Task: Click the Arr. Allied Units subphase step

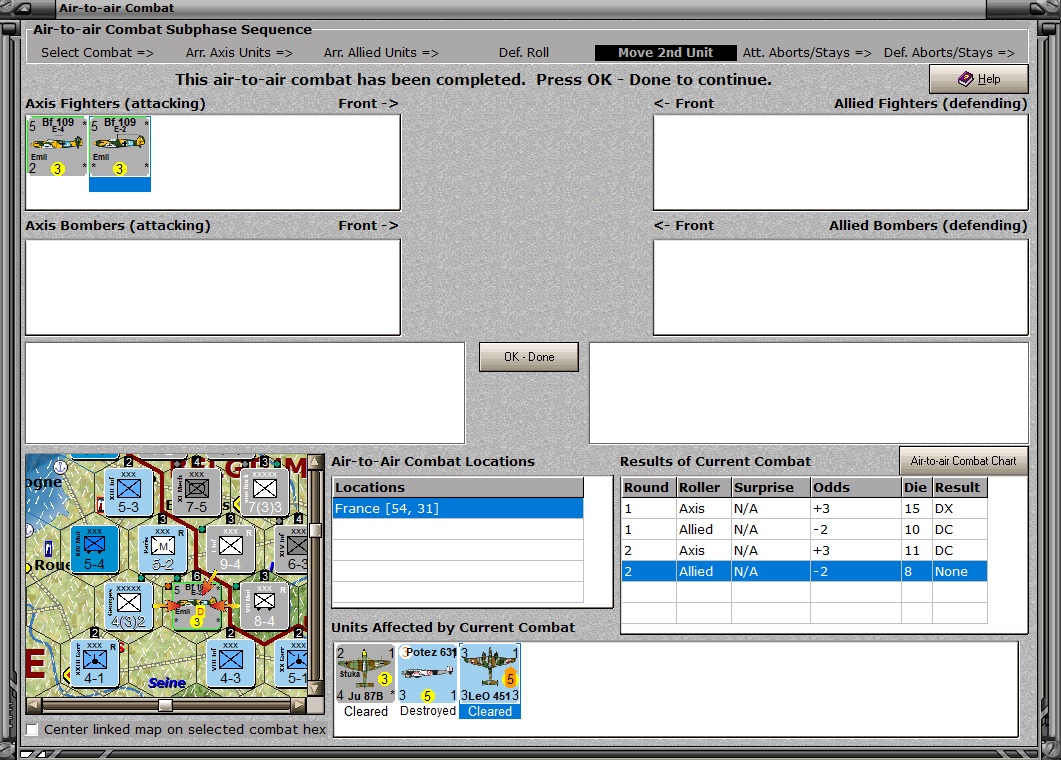Action: pos(381,52)
